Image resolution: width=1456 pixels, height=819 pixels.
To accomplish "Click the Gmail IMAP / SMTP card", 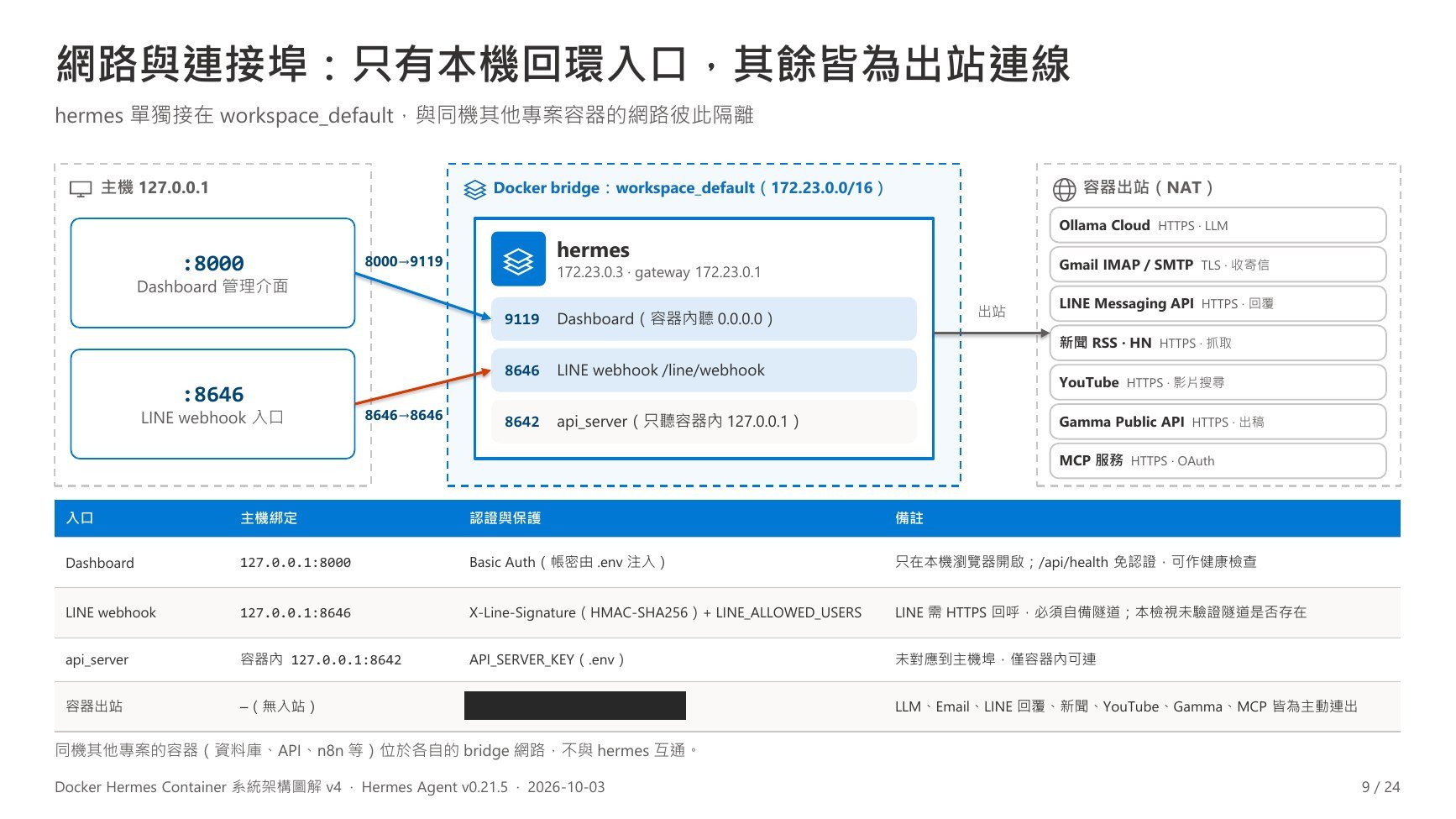I will 1218,265.
